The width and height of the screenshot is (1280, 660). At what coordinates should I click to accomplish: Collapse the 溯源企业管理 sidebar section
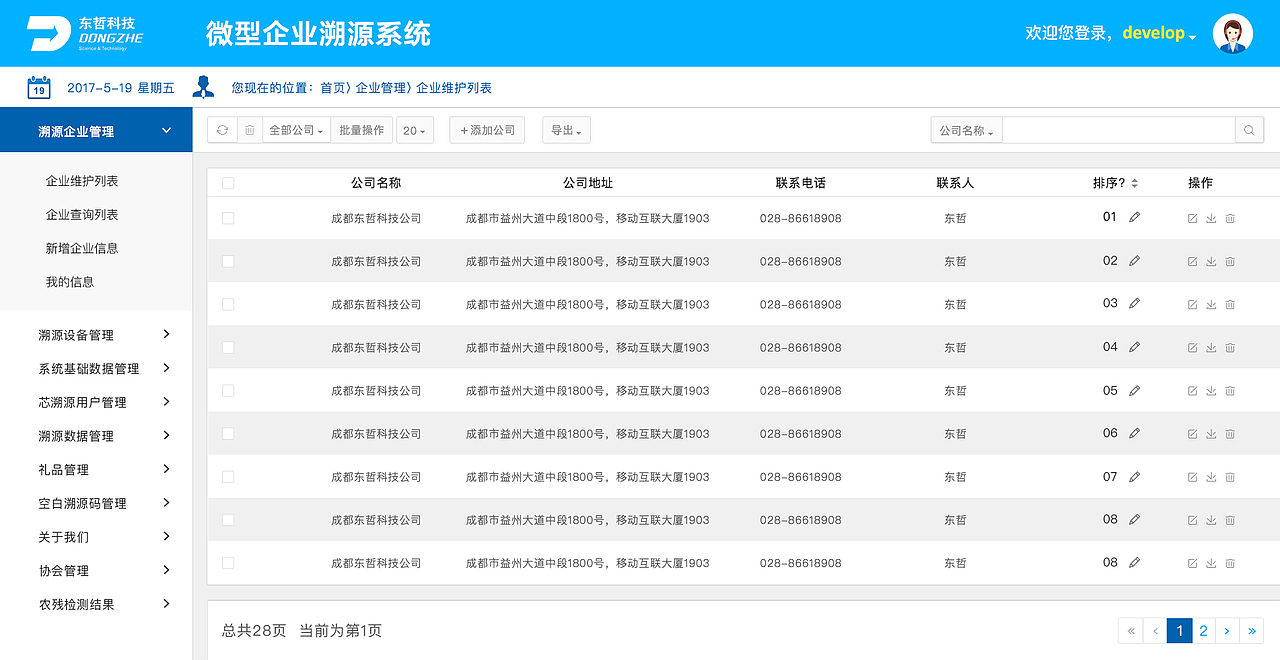[96, 131]
